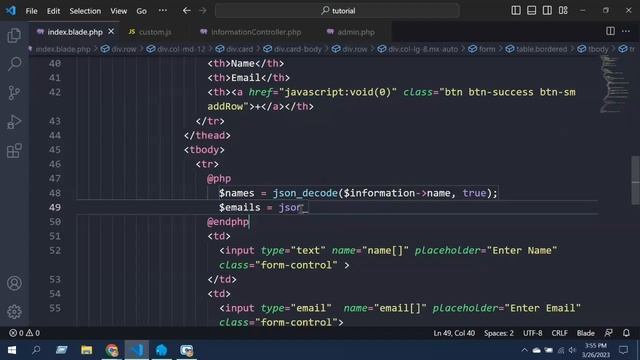Open breadcrumb div.card dropdown
Screen dimensions: 640x360
coord(234,49)
